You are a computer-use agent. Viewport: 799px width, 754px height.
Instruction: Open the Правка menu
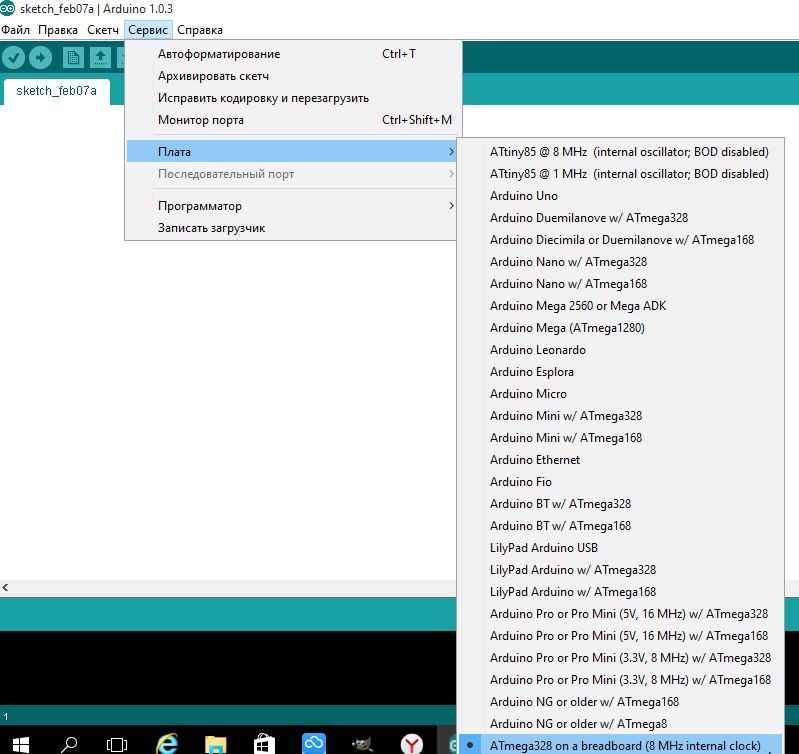(58, 30)
